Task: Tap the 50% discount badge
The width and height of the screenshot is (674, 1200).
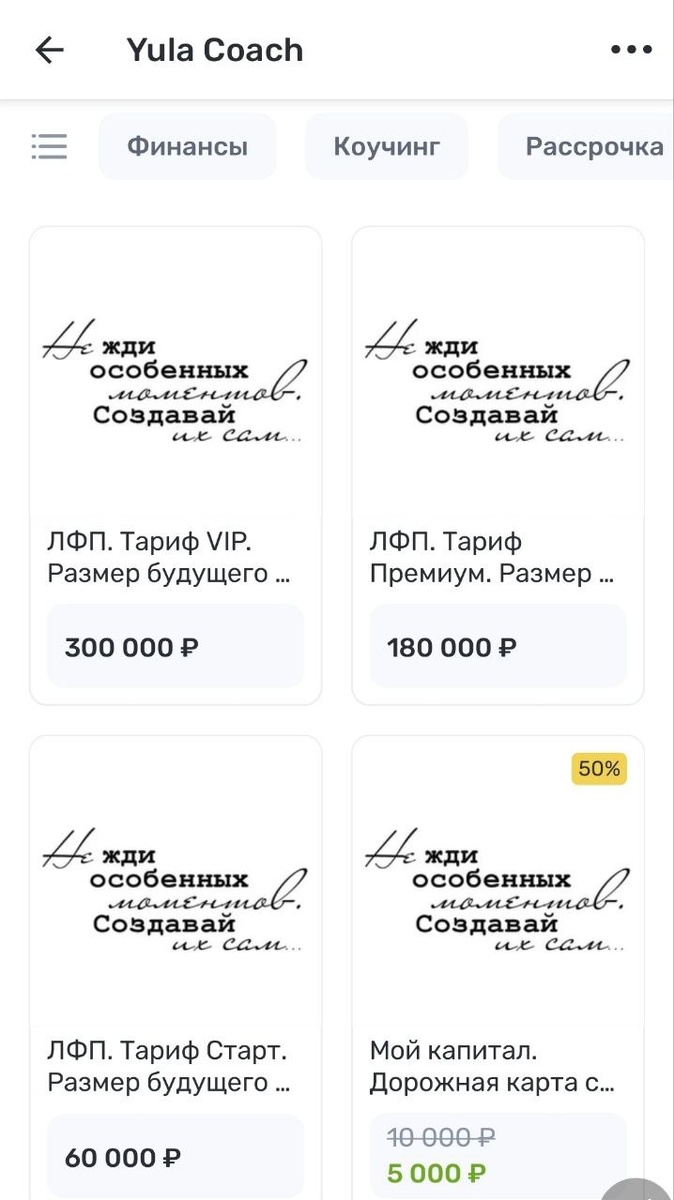Action: pos(599,769)
